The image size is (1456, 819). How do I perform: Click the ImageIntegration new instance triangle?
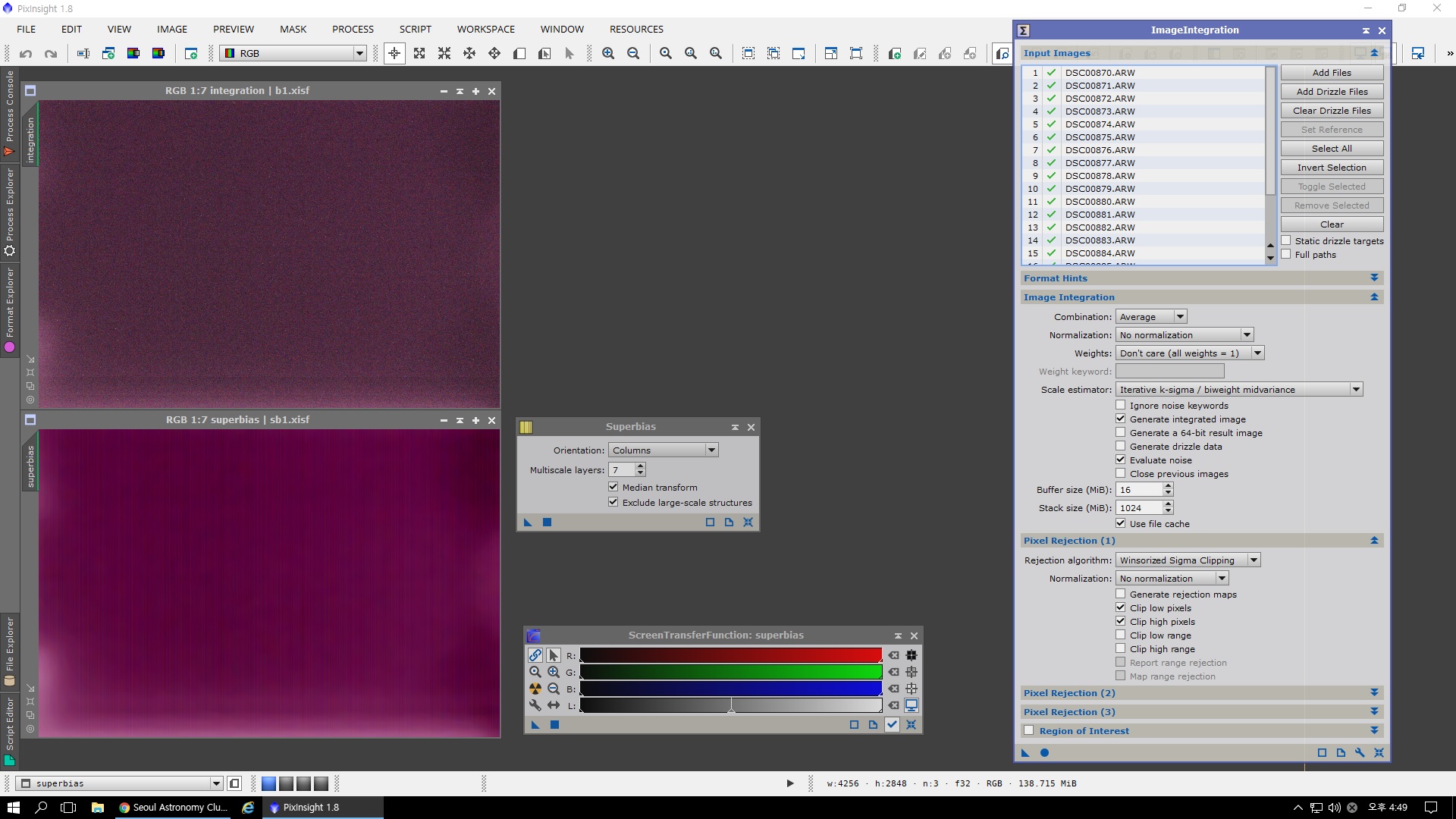[x=1025, y=753]
